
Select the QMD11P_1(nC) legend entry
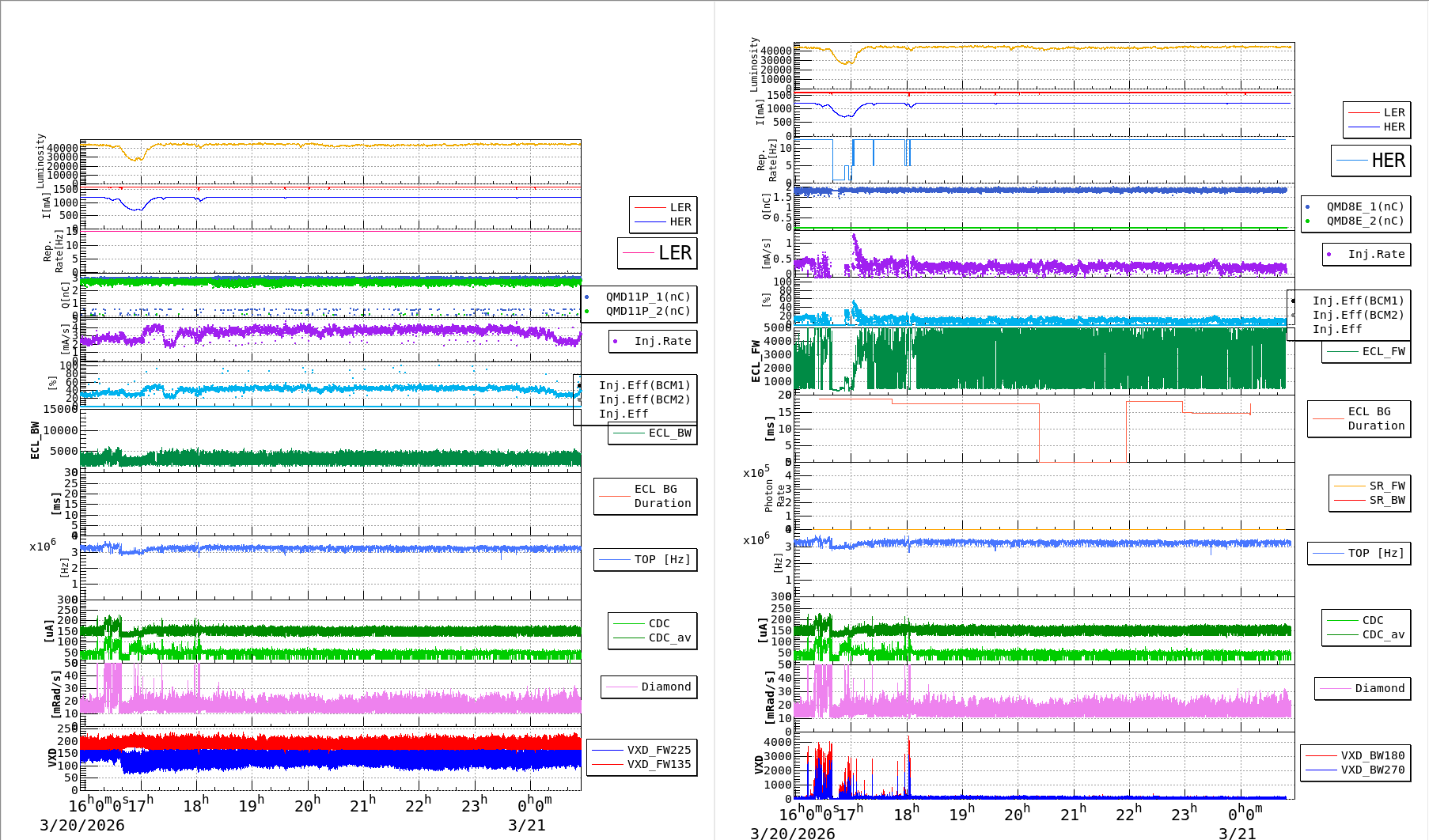647,297
